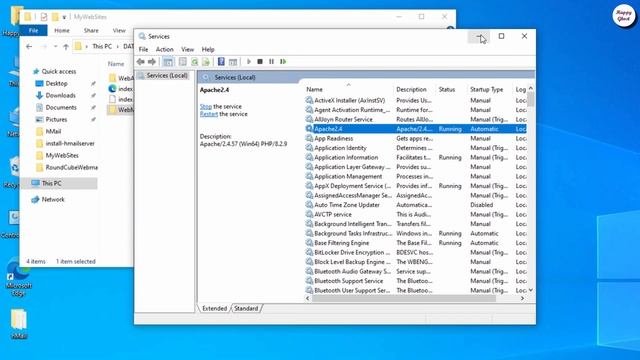Select Background Intelligent Transfer service

pos(416,224)
